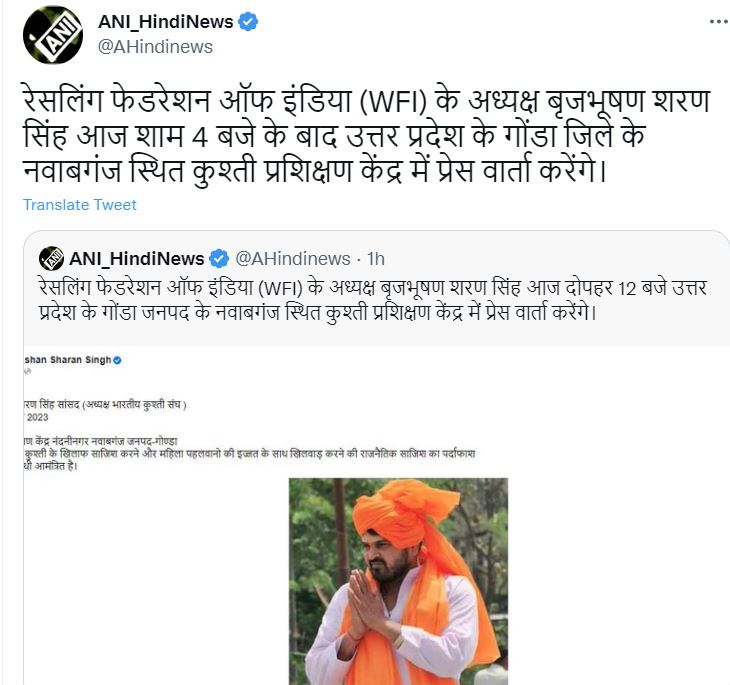Open the quoted tweet's 1h timestamp
The height and width of the screenshot is (685, 730).
(376, 259)
